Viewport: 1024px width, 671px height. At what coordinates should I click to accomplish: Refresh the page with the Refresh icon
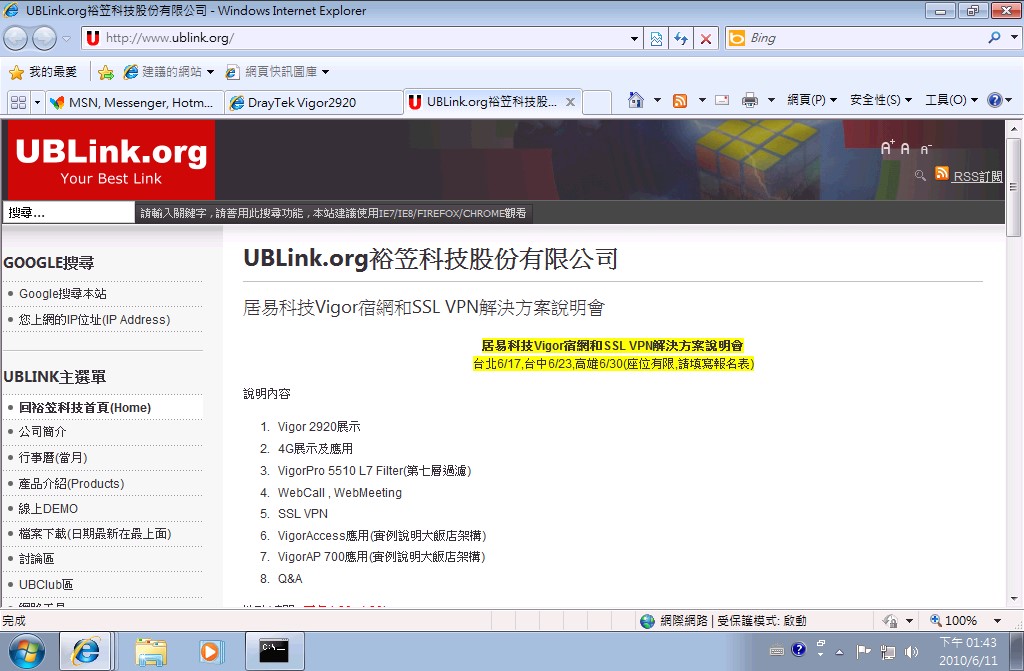(x=681, y=39)
